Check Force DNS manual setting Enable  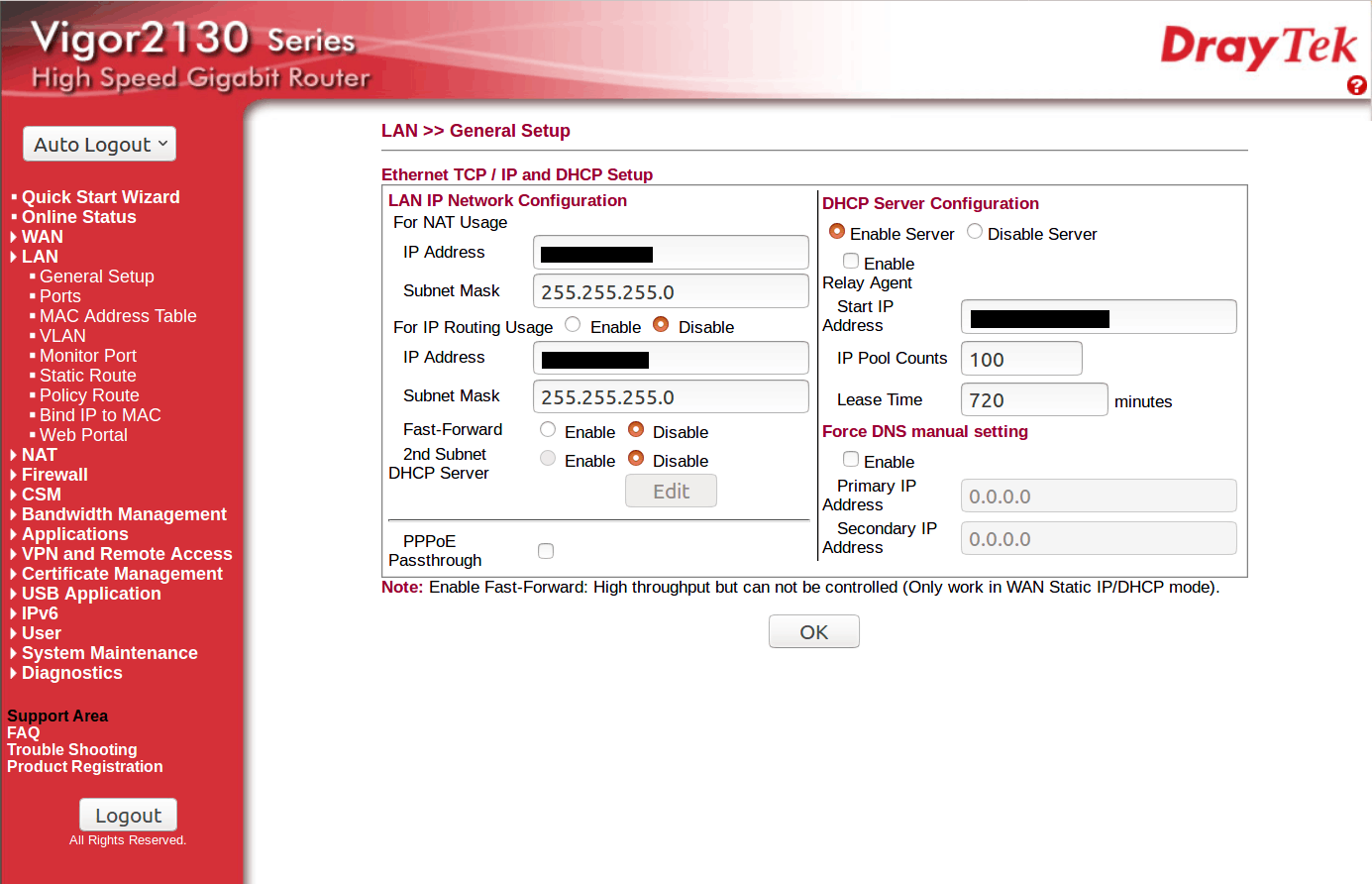tap(851, 460)
